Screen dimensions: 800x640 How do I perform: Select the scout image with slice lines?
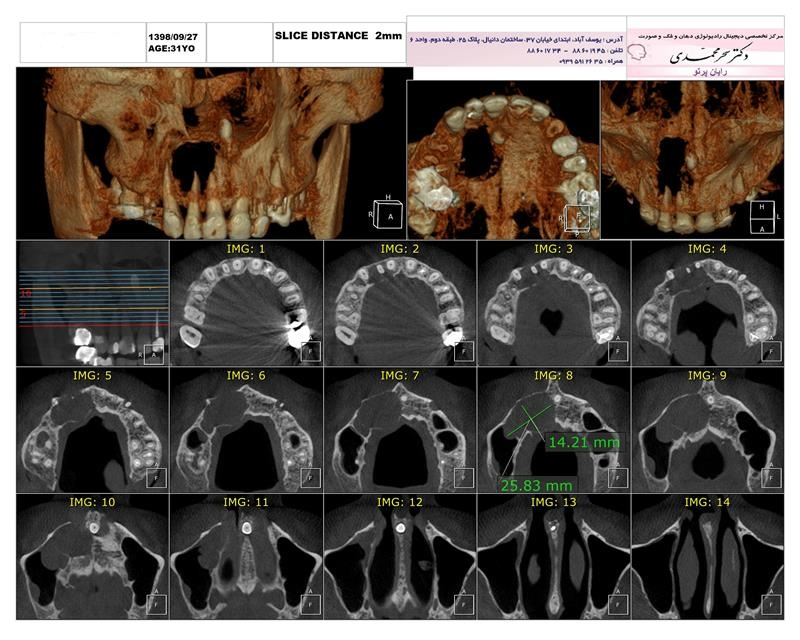[93, 303]
